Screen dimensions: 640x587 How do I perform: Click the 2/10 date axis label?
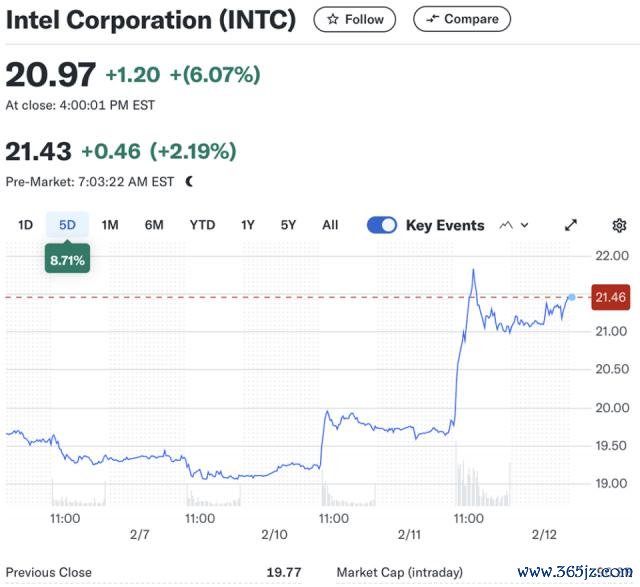coord(274,534)
